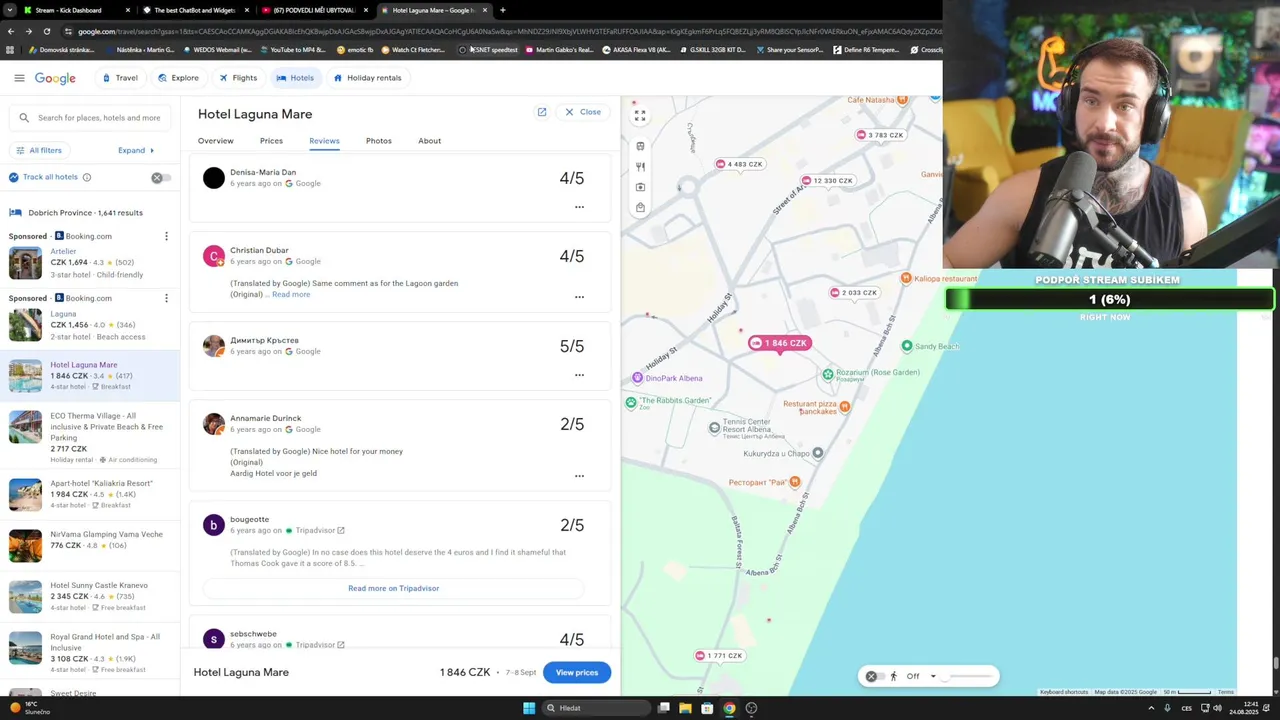Open Tripadvisor link icon on bougeotte review
The image size is (1280, 720).
(x=341, y=530)
